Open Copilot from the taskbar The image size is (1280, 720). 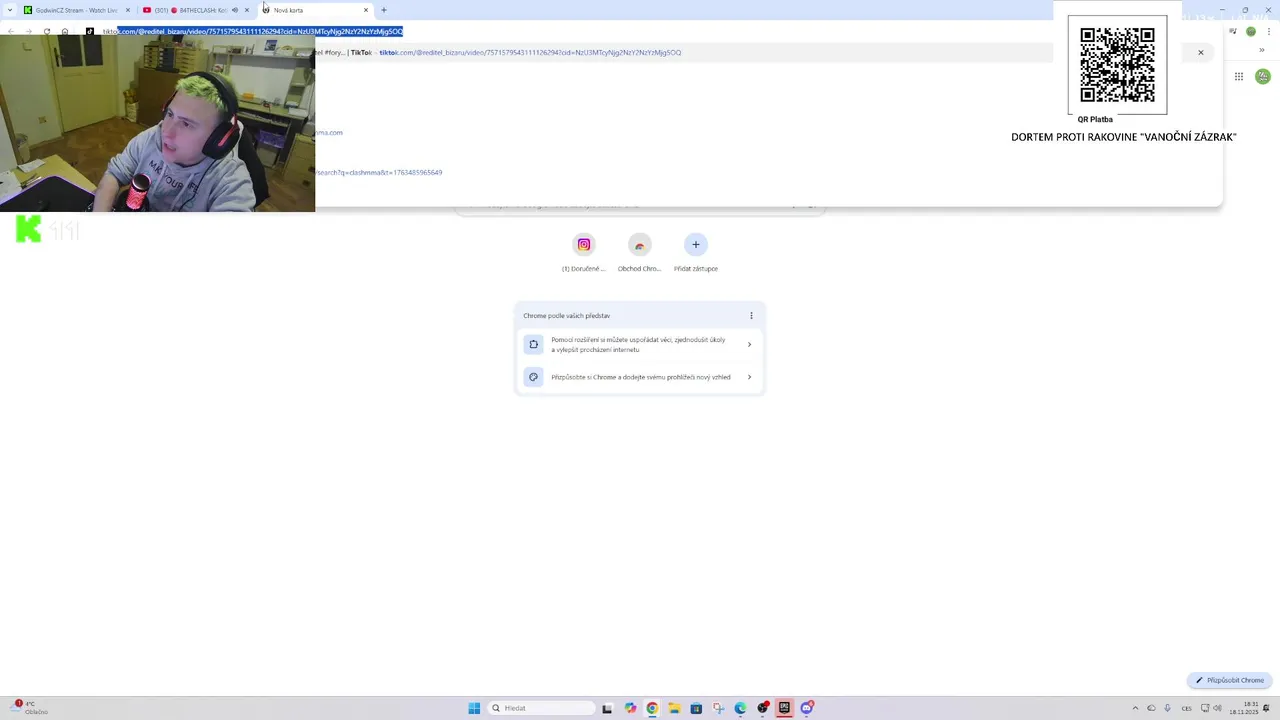point(630,708)
